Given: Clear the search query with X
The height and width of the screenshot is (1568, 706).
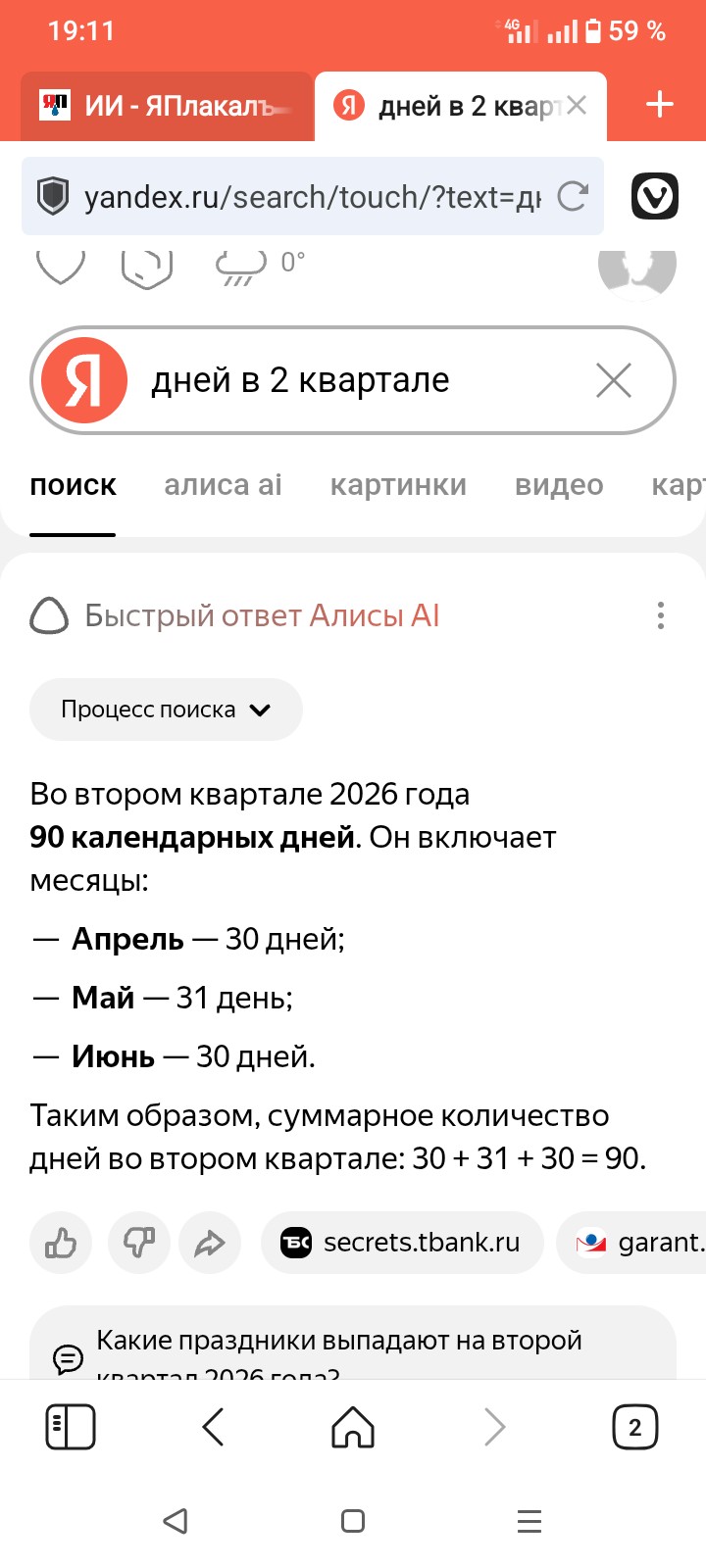Looking at the screenshot, I should (614, 380).
